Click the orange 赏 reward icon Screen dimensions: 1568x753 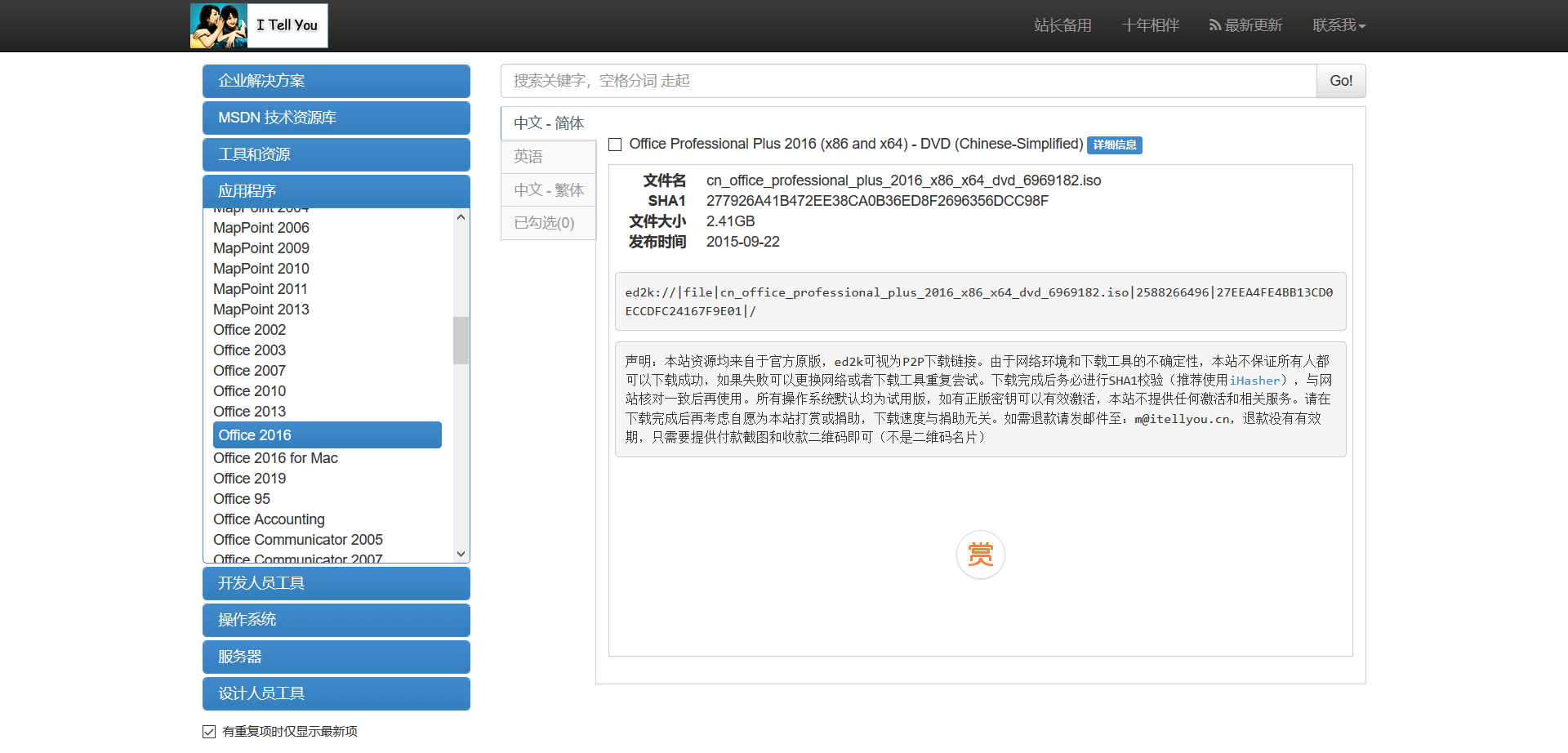pos(980,555)
